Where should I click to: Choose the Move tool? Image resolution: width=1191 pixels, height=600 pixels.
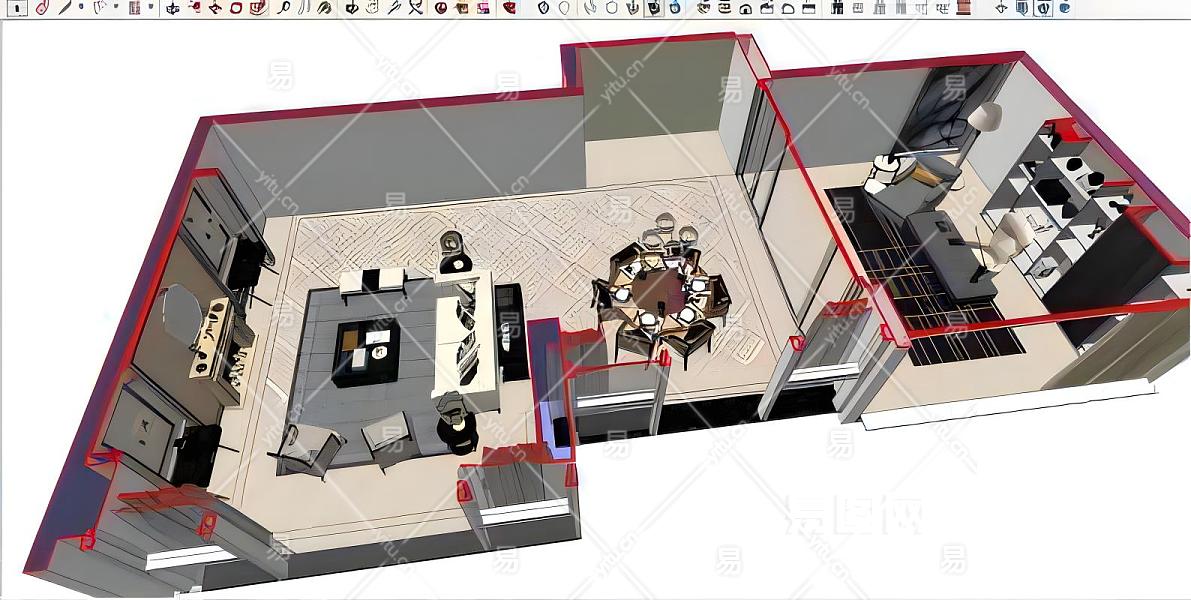[214, 8]
